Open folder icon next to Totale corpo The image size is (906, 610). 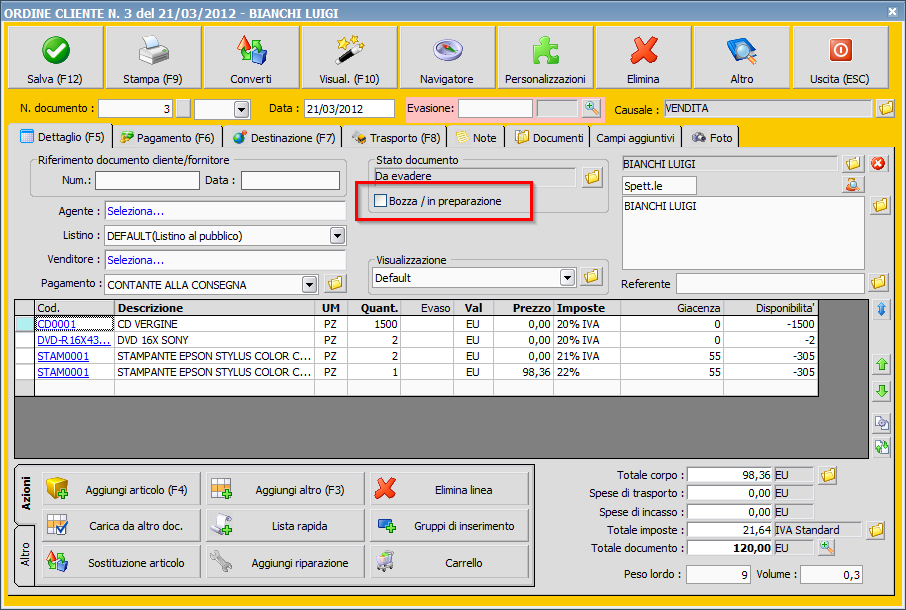click(x=828, y=475)
